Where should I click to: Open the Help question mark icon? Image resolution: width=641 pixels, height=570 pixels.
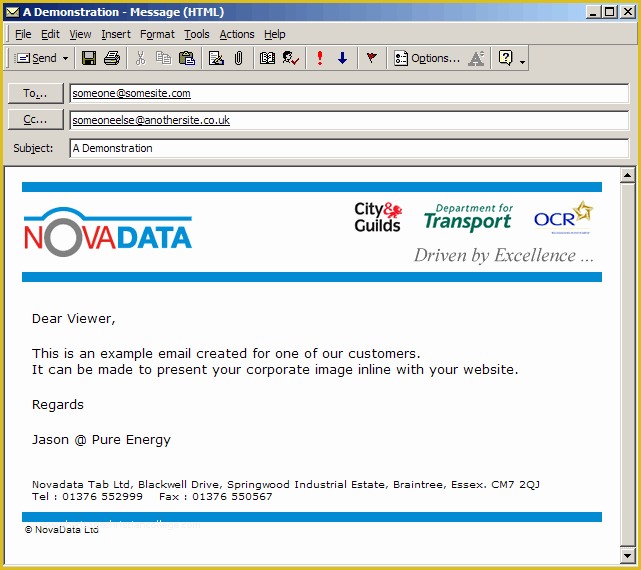[506, 58]
